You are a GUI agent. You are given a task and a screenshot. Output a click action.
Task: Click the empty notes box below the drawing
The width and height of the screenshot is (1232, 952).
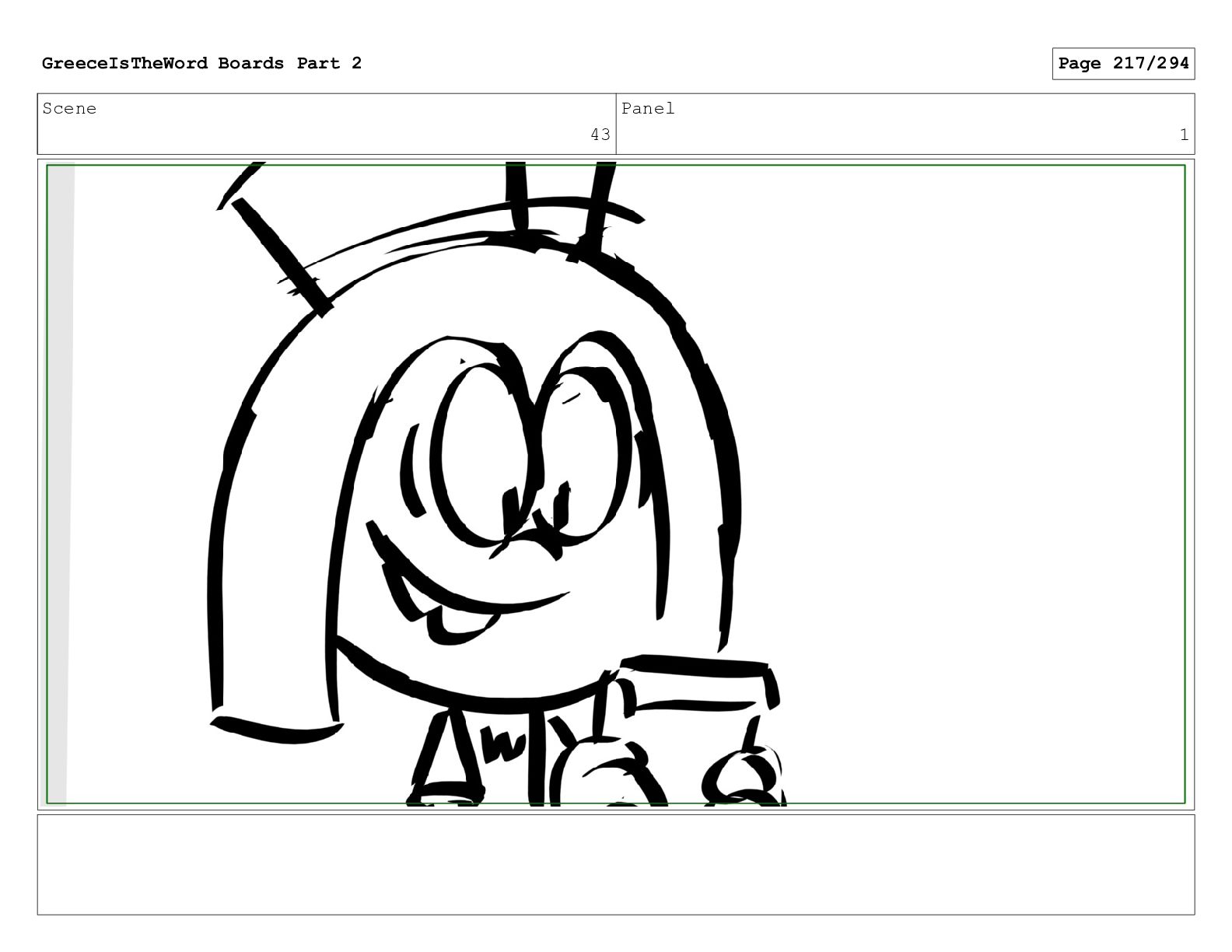click(616, 865)
